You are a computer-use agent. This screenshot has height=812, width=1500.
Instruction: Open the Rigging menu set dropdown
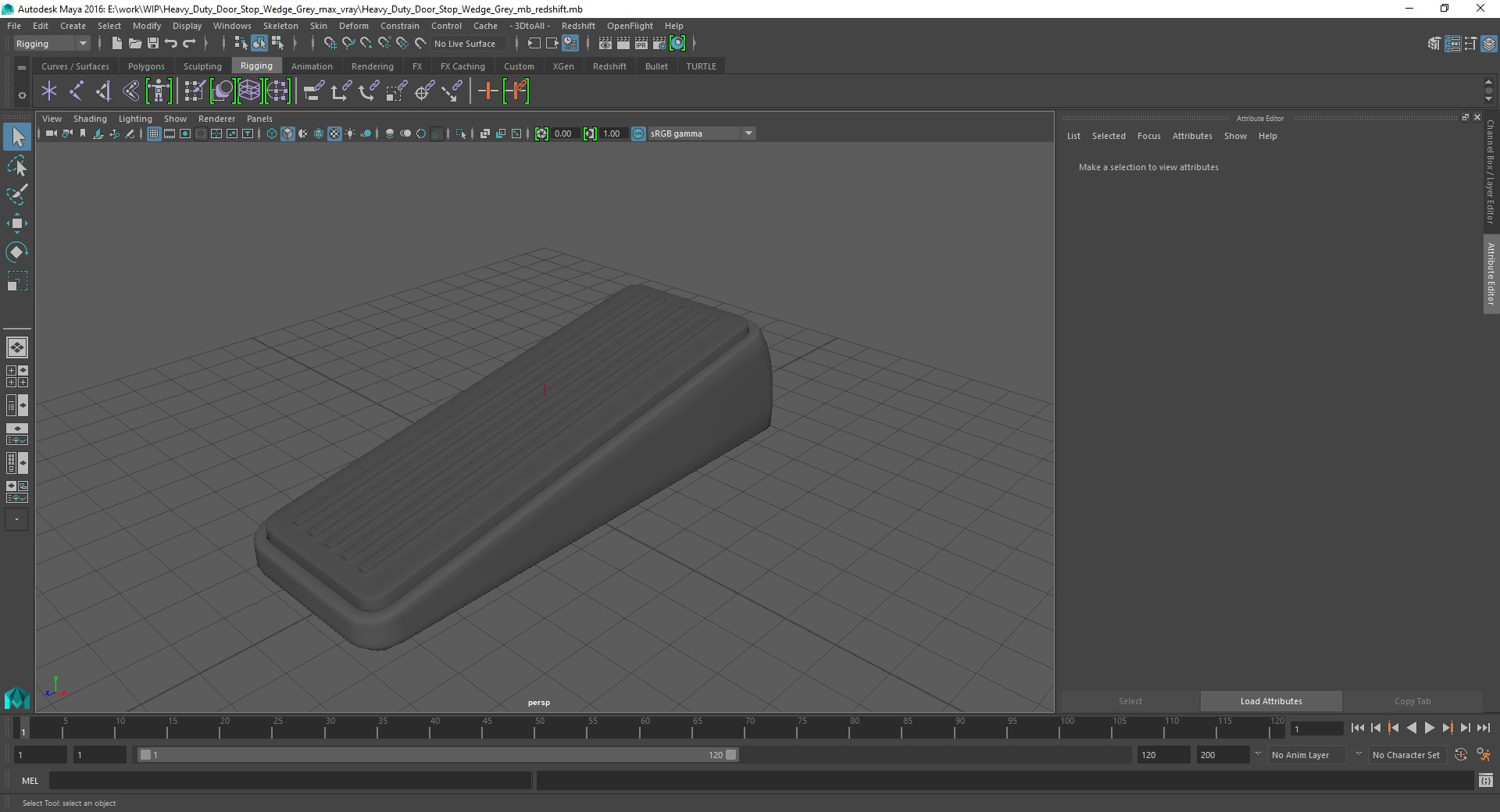pos(52,44)
